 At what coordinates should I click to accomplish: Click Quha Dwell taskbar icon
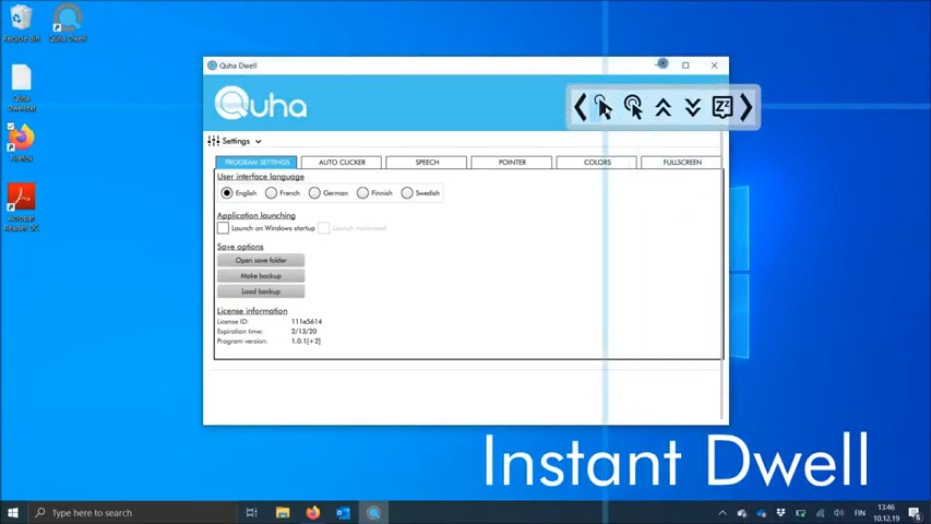click(373, 512)
